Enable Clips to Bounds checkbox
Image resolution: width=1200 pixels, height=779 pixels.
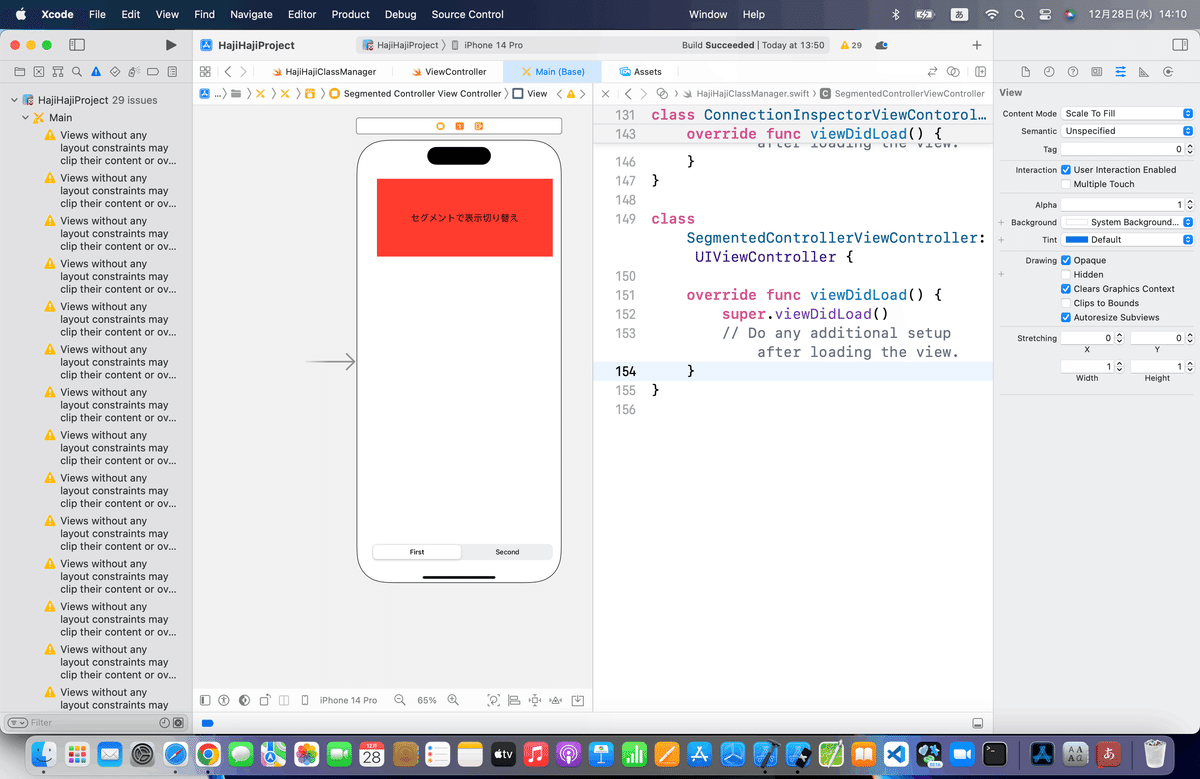(x=1066, y=303)
